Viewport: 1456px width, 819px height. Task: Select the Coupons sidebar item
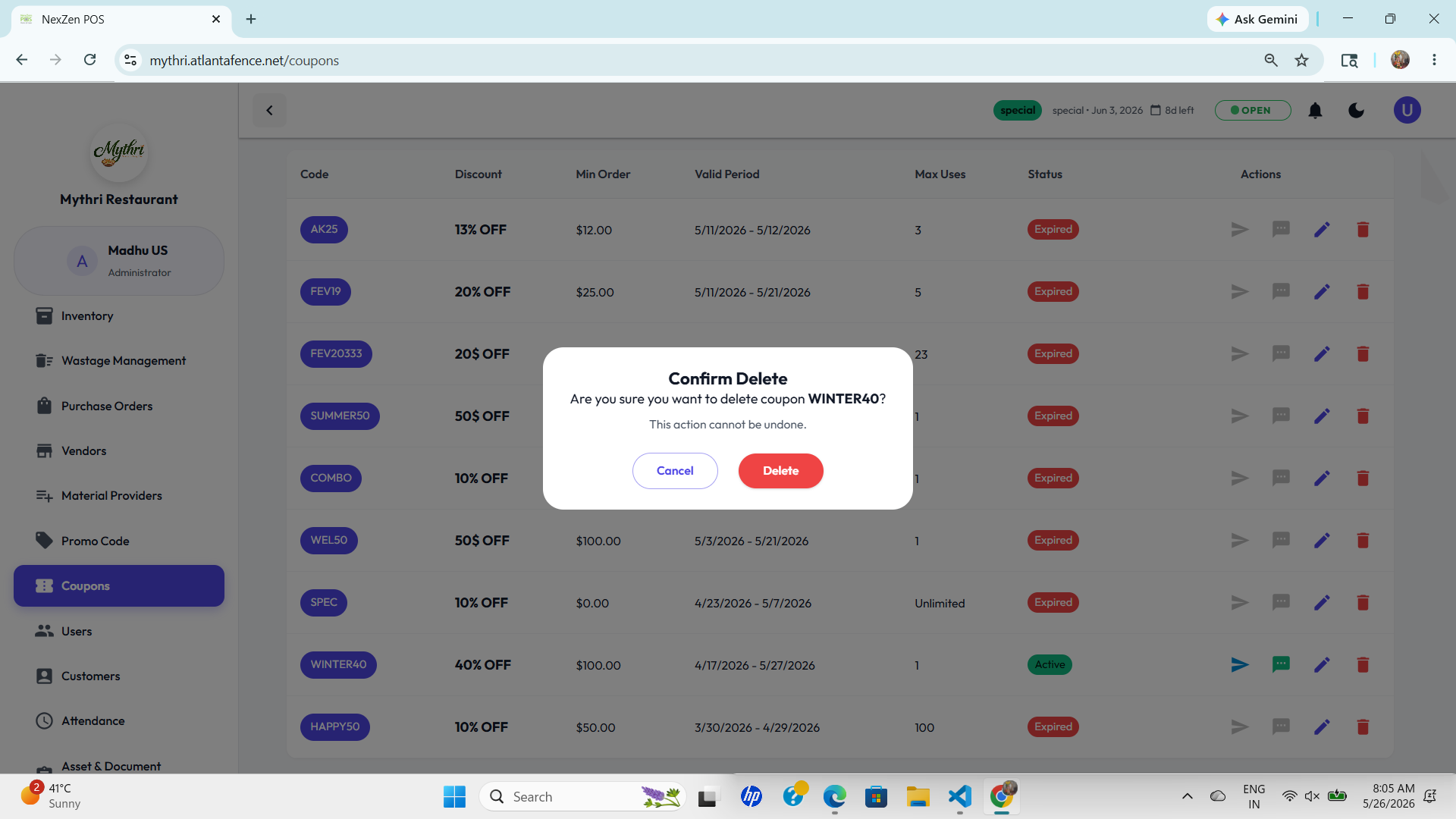[119, 586]
